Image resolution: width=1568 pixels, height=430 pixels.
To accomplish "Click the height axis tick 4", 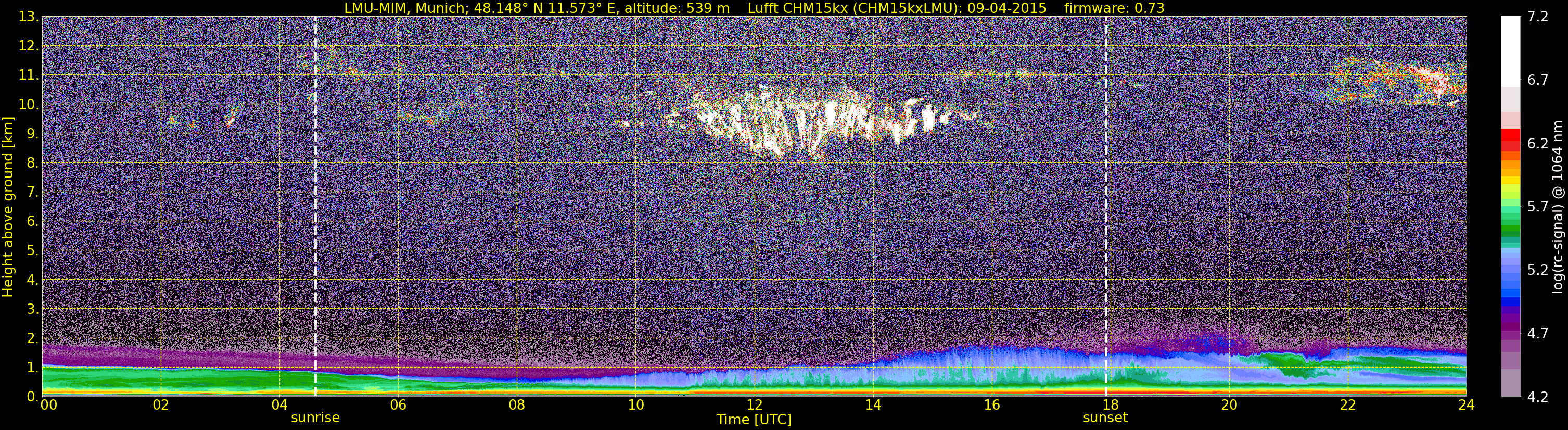I will (x=33, y=280).
